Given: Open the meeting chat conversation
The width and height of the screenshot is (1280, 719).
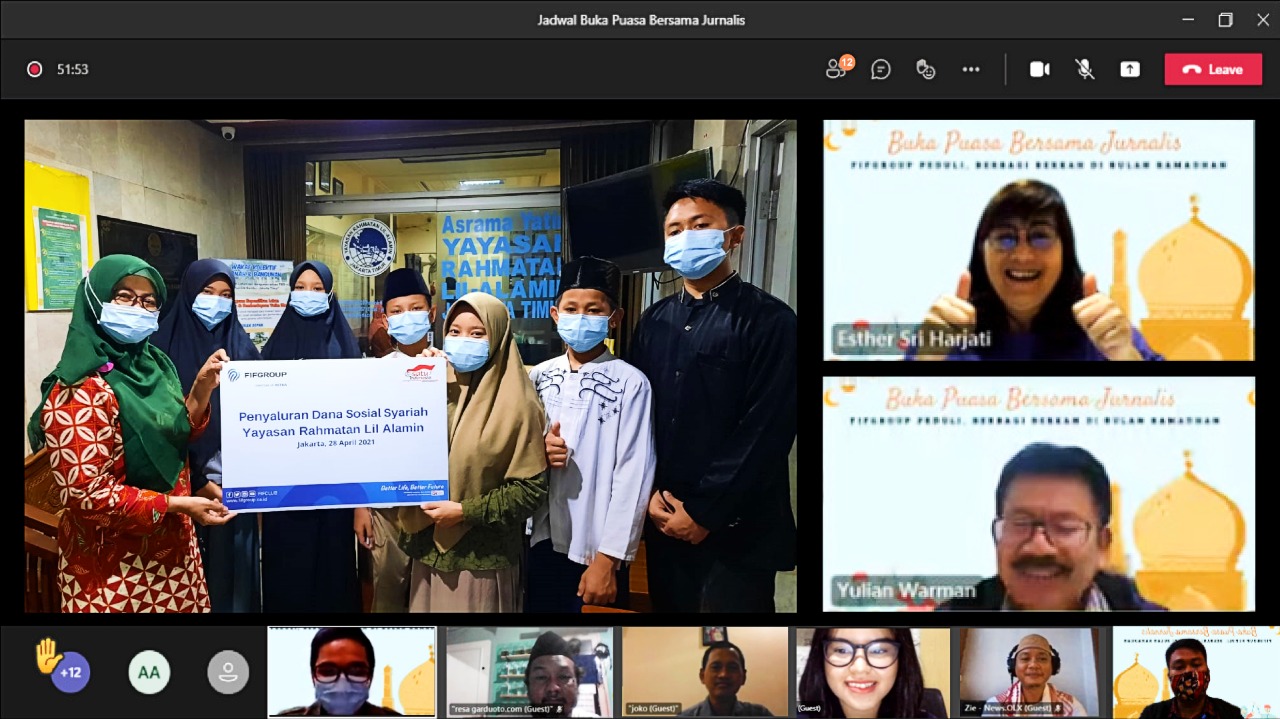Looking at the screenshot, I should [x=881, y=69].
